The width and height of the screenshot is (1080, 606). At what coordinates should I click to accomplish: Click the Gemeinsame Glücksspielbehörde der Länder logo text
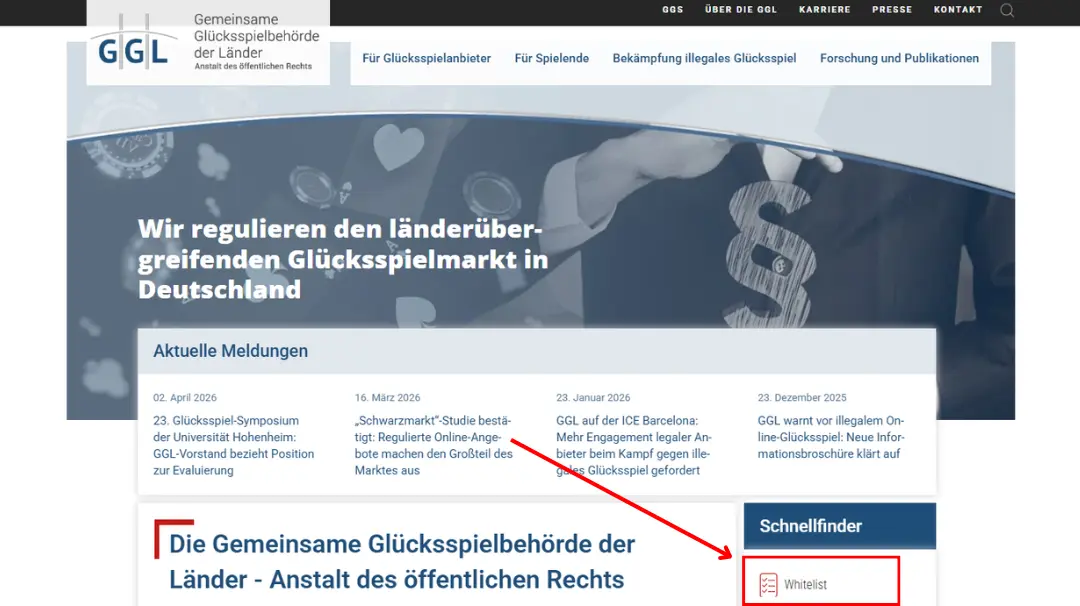tap(256, 36)
